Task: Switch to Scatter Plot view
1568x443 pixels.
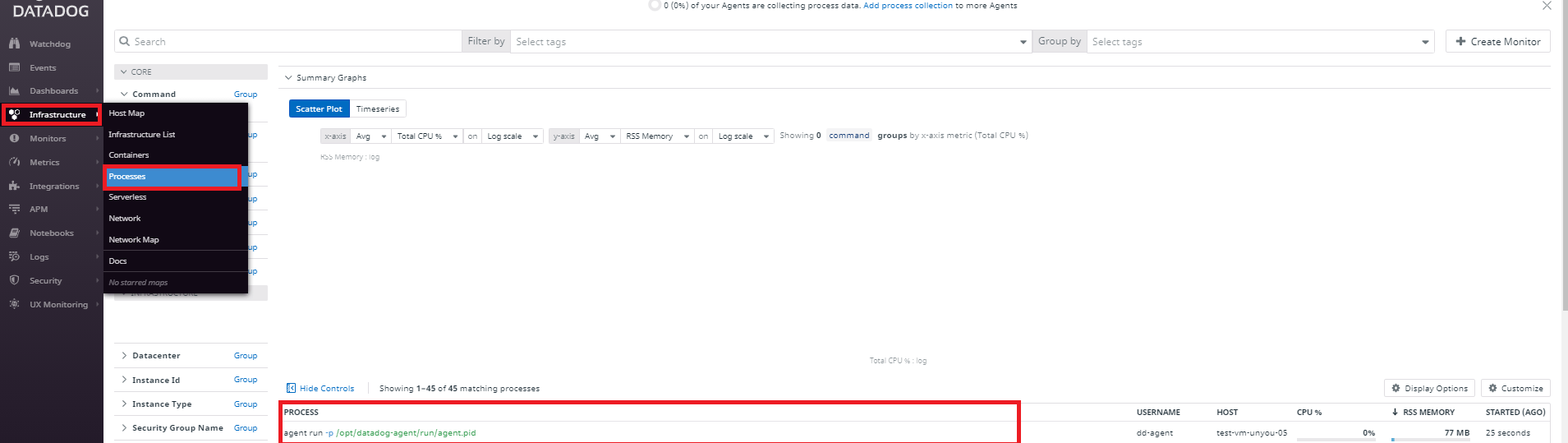Action: click(320, 108)
